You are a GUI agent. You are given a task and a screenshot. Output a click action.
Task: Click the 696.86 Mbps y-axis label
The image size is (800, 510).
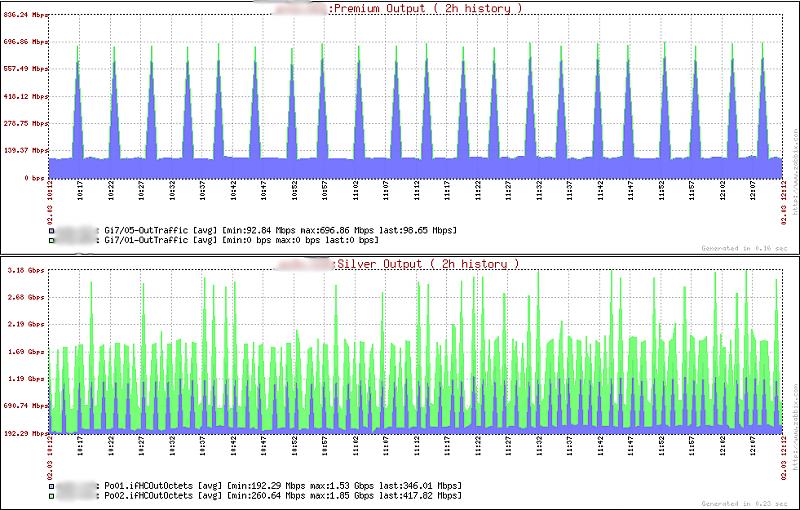[25, 43]
